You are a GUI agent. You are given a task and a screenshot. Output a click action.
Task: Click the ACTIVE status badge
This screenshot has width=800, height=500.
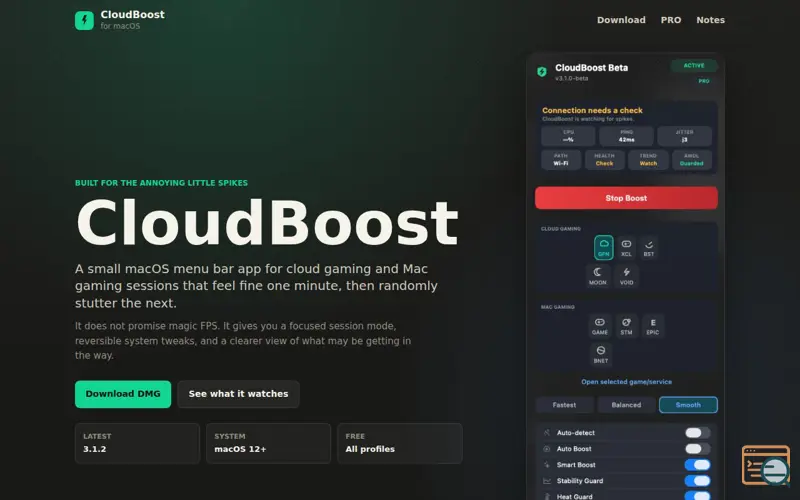[x=694, y=65]
